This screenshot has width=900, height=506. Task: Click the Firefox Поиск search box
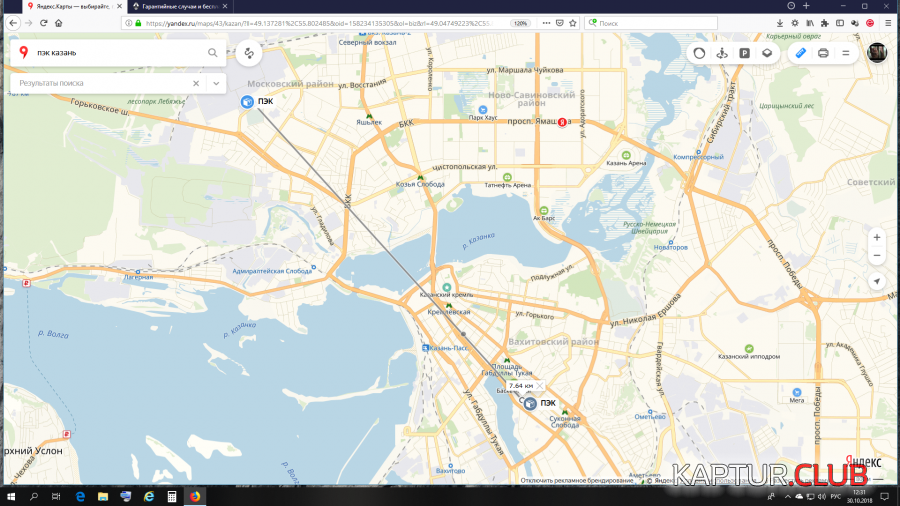651,24
